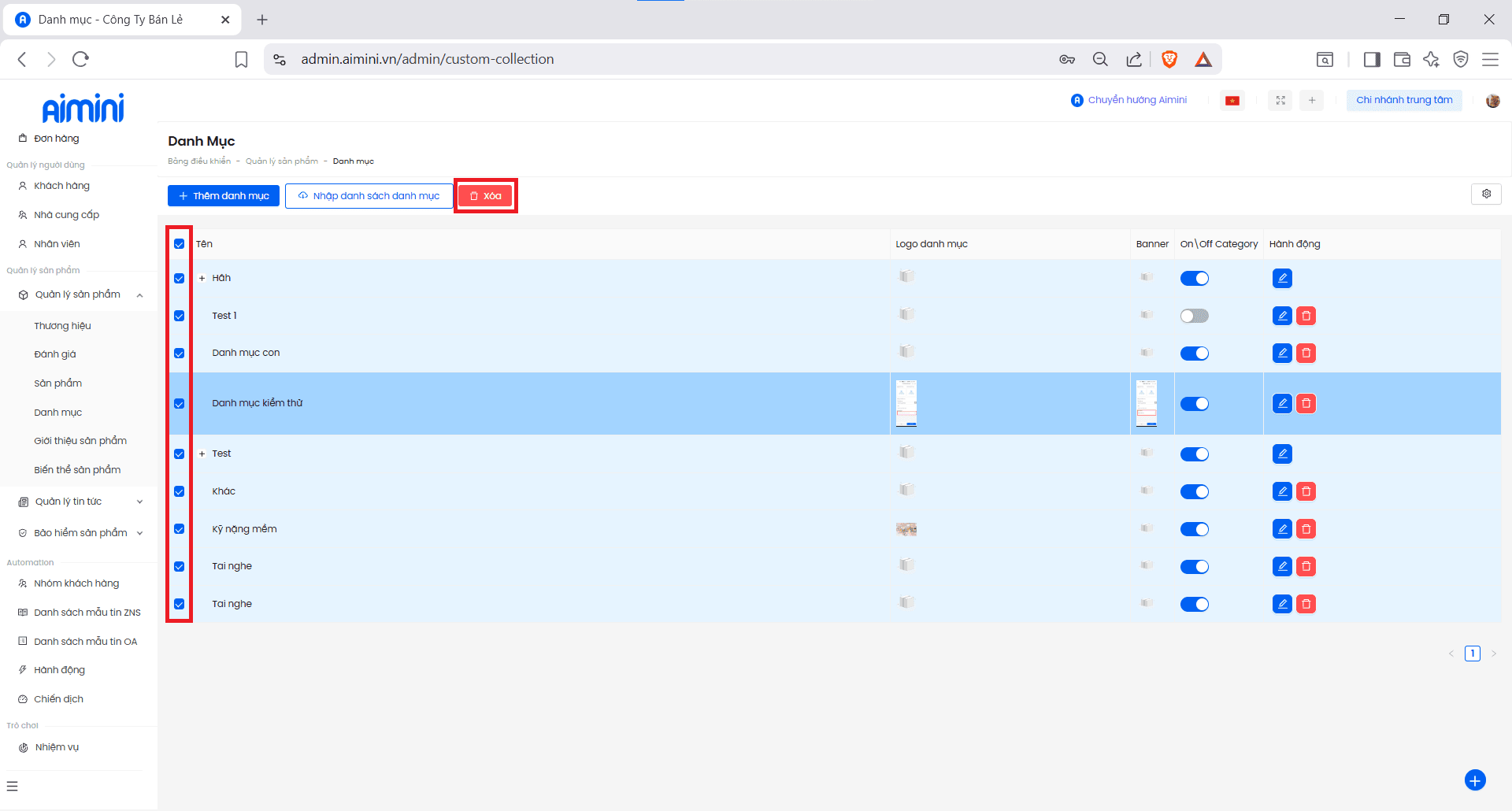
Task: Open Thương hiệu in sidebar
Action: click(62, 326)
